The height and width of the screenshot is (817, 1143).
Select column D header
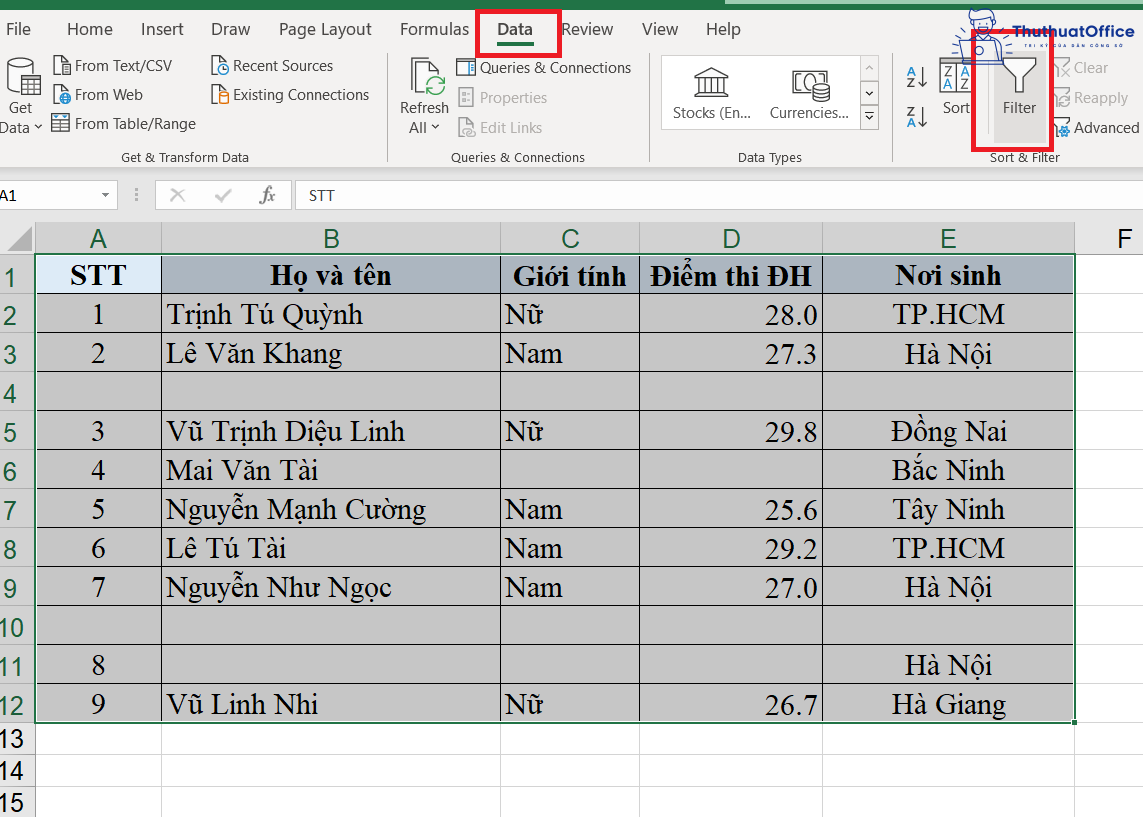[731, 238]
